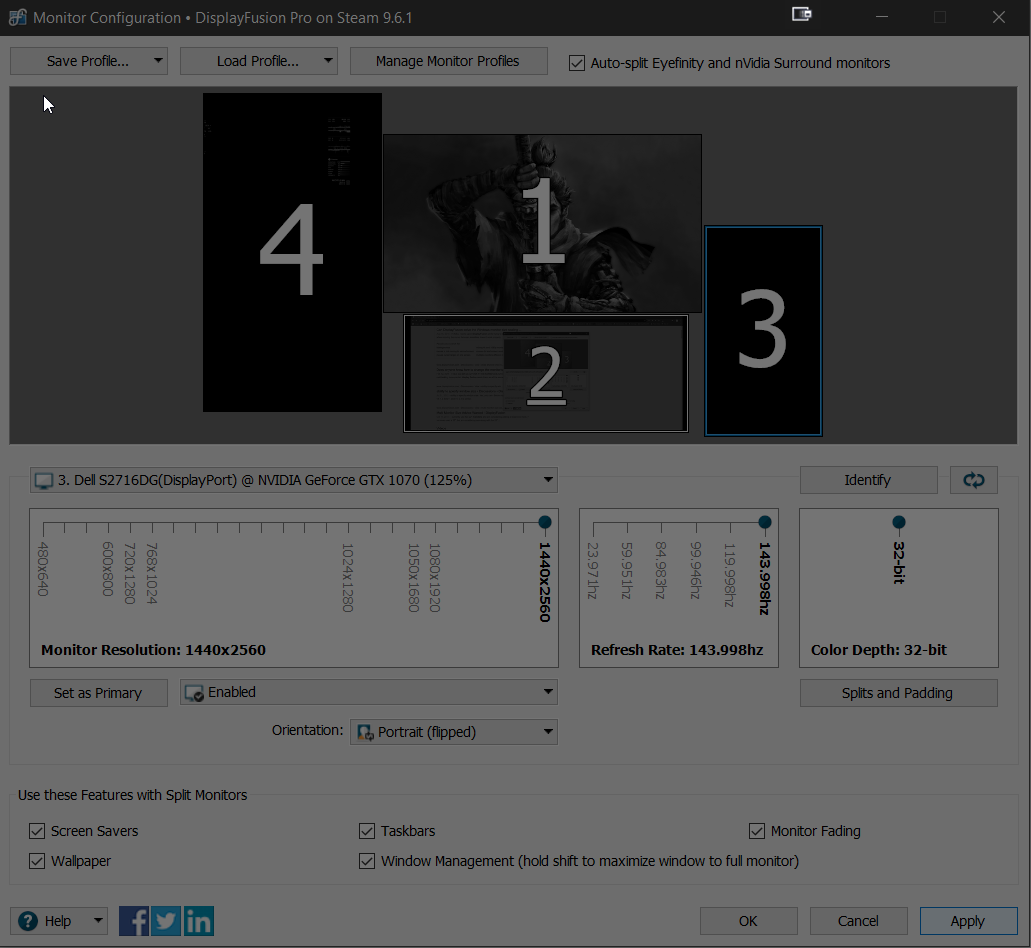Select monitor 1 in the layout preview

[542, 224]
